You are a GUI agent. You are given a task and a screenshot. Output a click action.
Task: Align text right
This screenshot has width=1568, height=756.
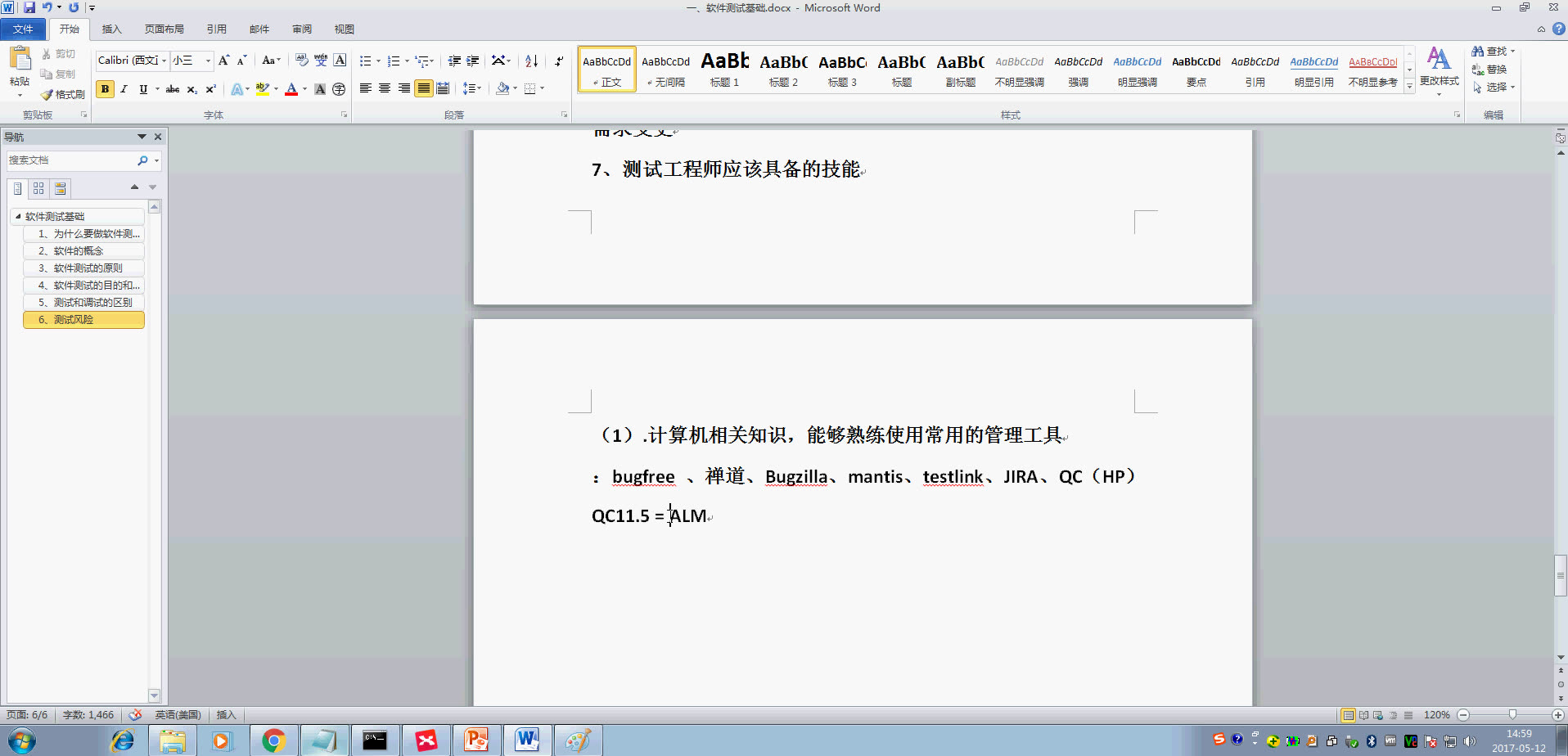404,88
